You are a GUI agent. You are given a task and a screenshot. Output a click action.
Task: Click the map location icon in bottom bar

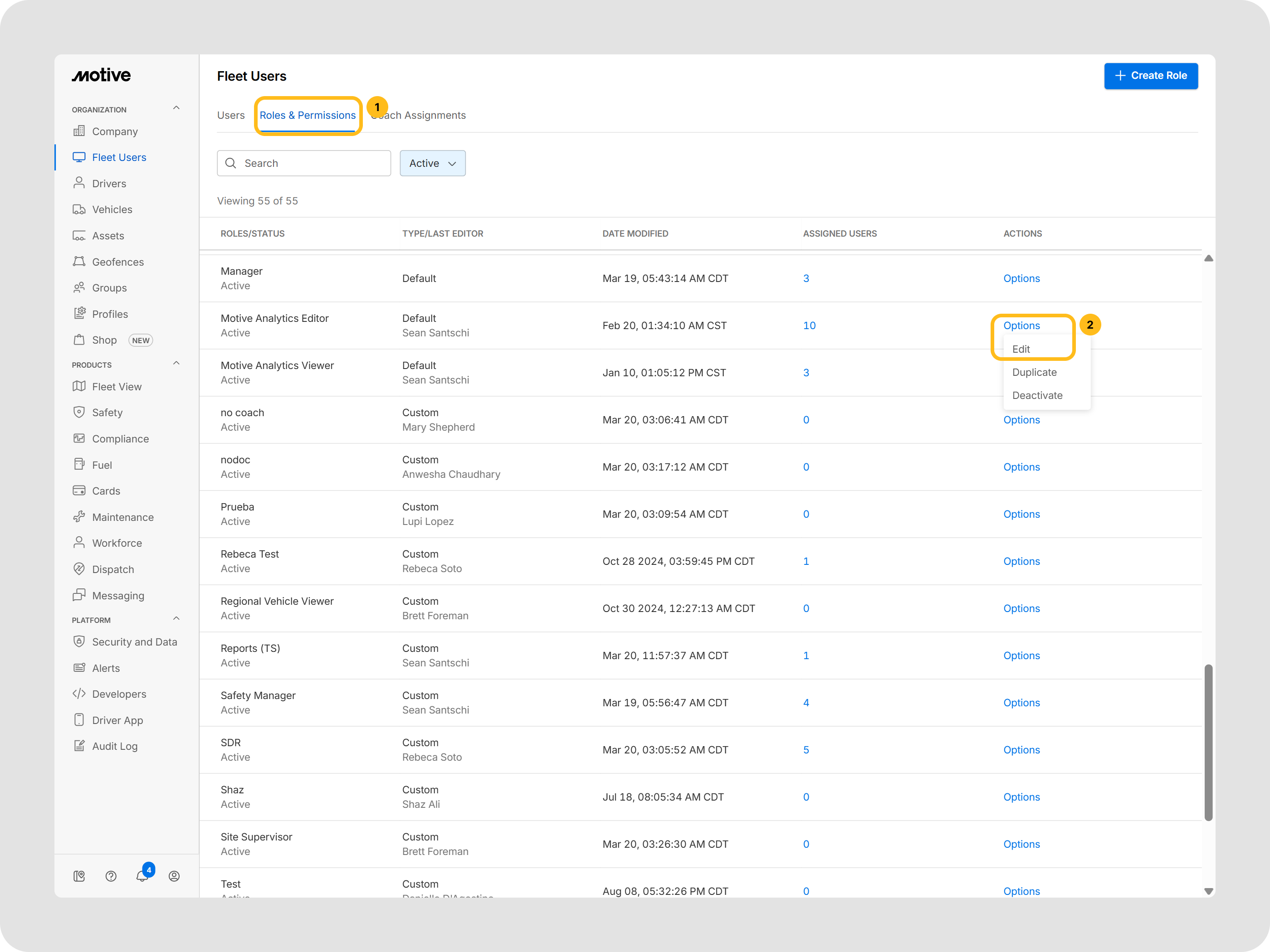(79, 876)
